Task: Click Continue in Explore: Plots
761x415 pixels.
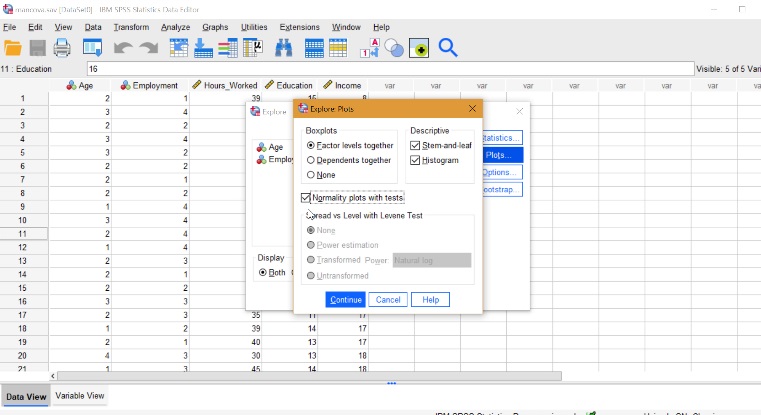Action: [346, 299]
